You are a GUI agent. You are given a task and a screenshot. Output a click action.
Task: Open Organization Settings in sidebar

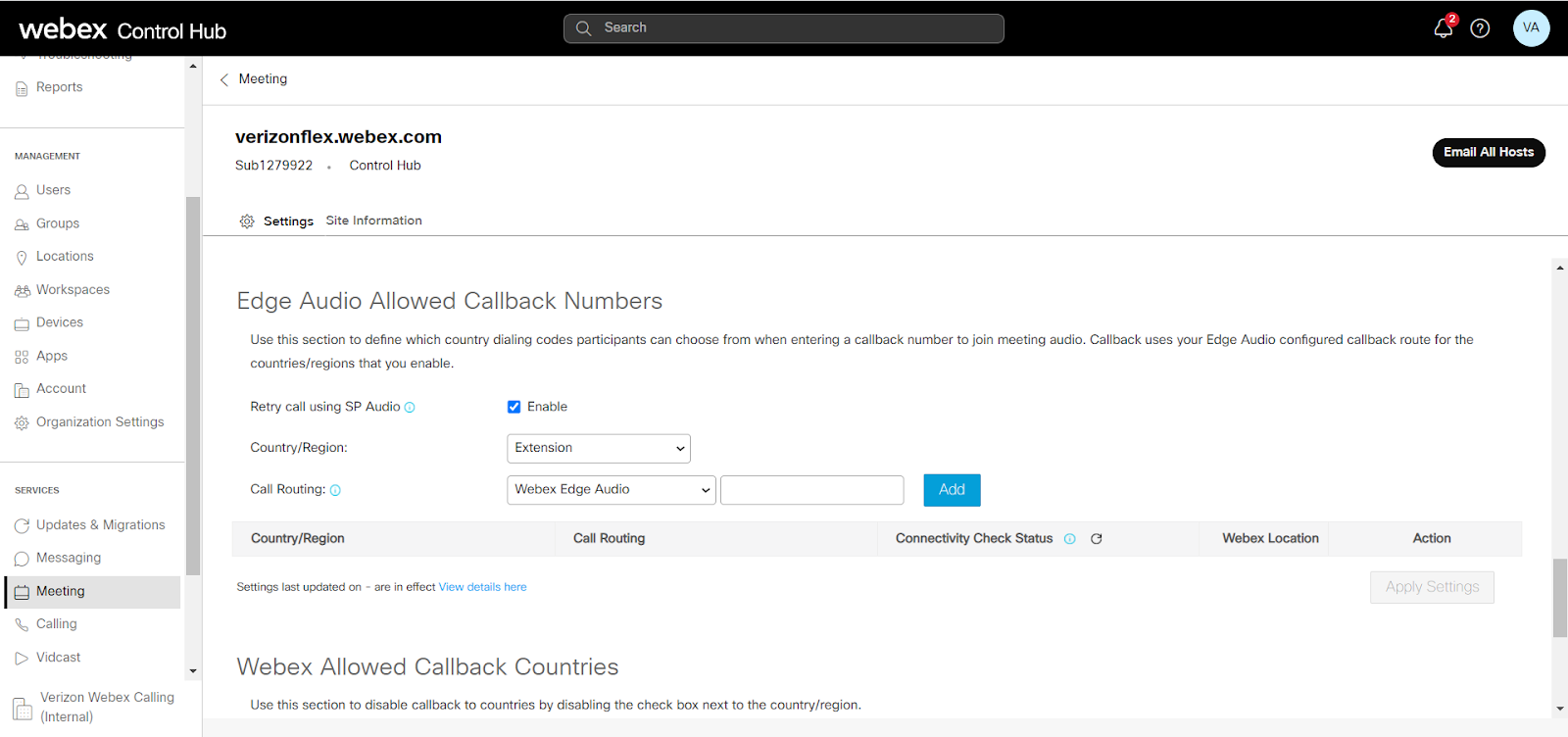(x=100, y=422)
